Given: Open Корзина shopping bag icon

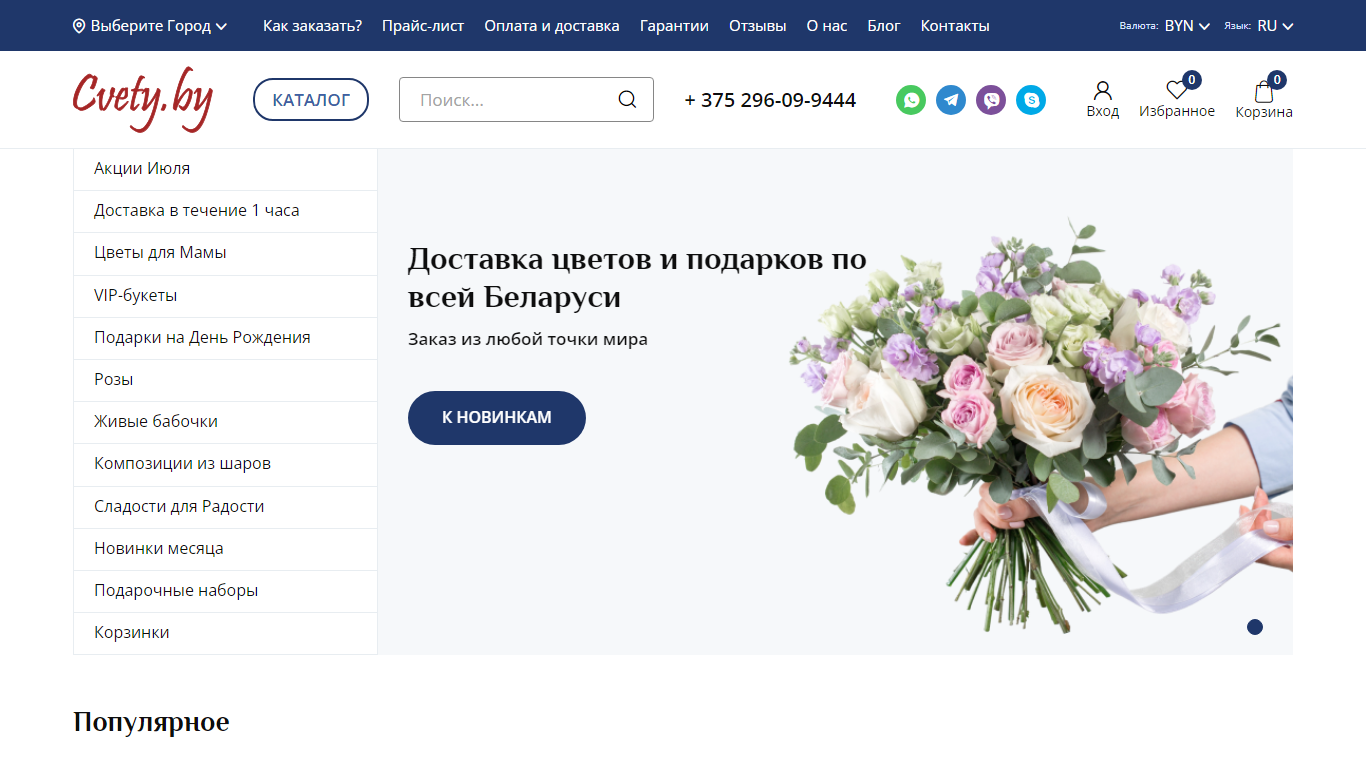Looking at the screenshot, I should point(1264,91).
